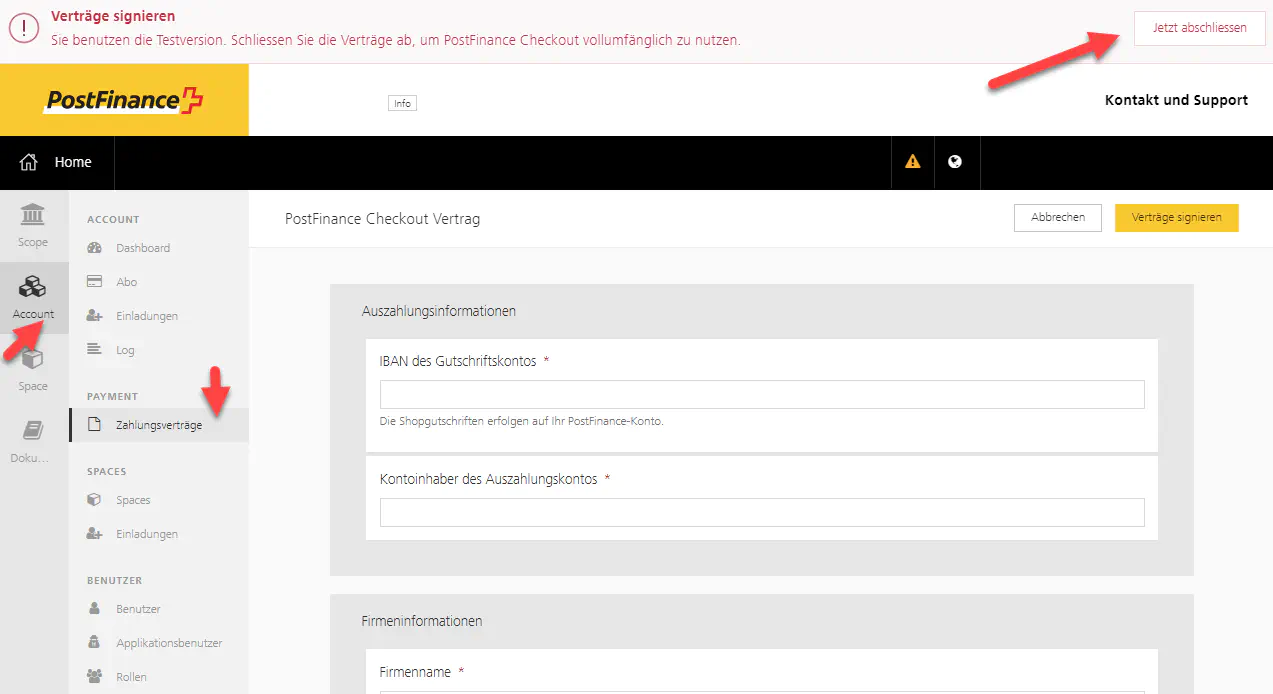This screenshot has height=694, width=1273.
Task: Click the yellow Verträge signieren button
Action: [1176, 218]
